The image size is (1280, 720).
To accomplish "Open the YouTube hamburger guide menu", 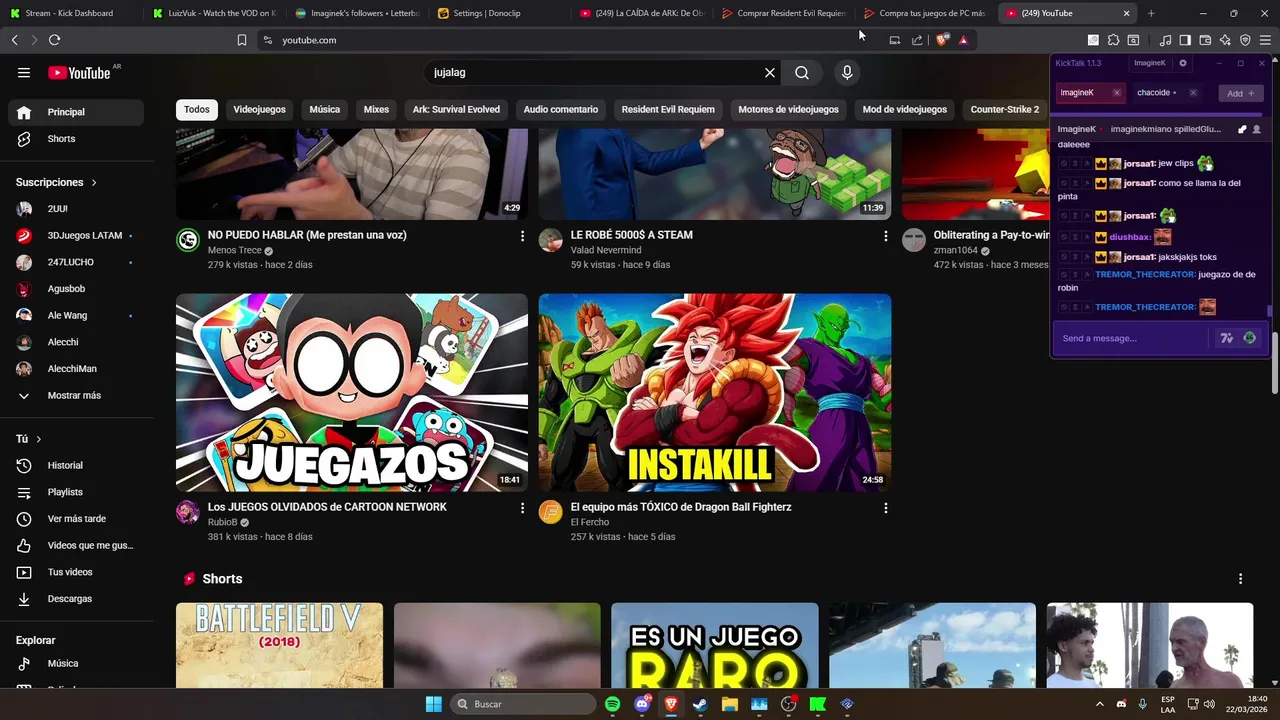I will pos(24,72).
